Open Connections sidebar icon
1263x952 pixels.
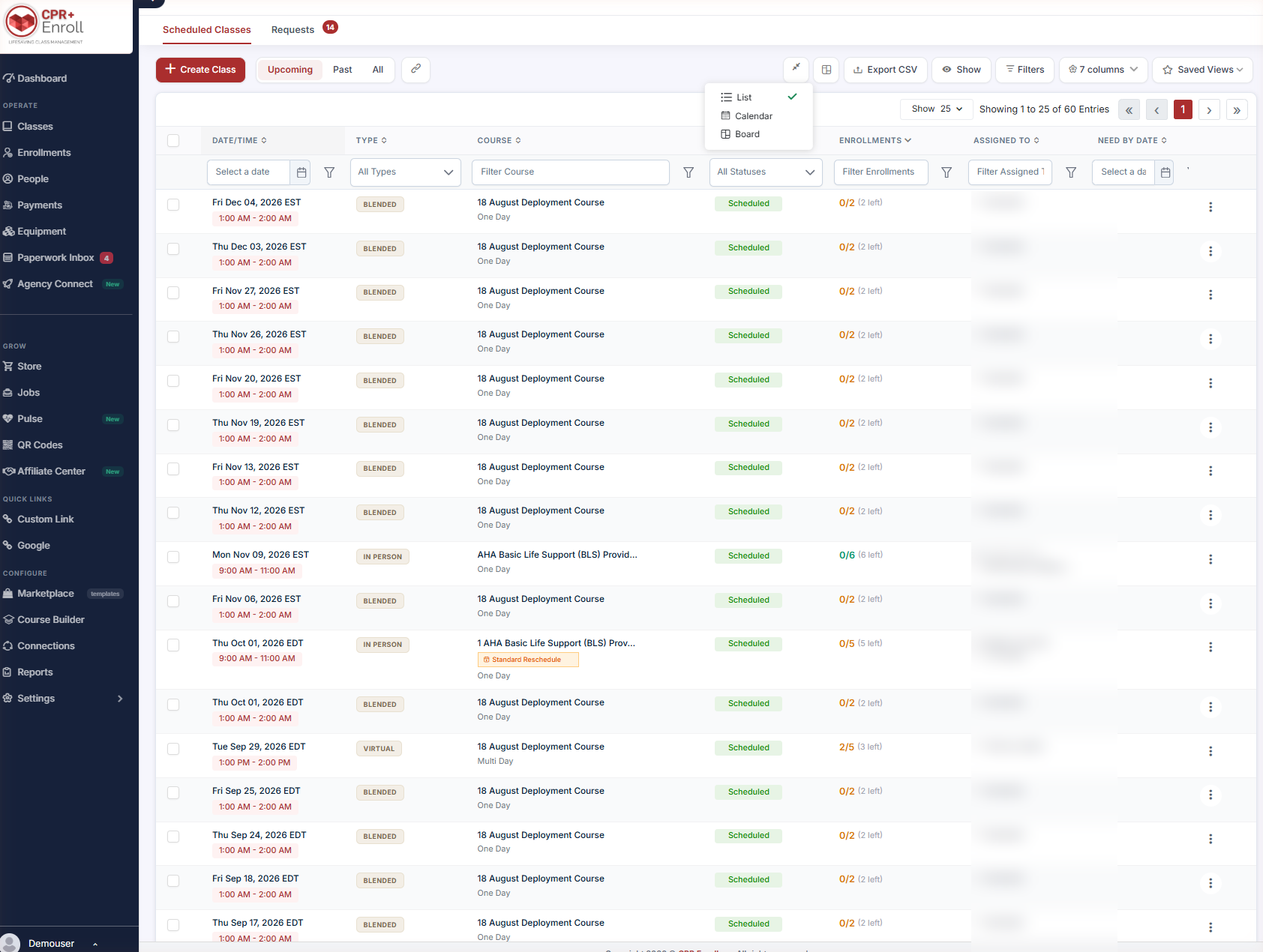point(8,645)
